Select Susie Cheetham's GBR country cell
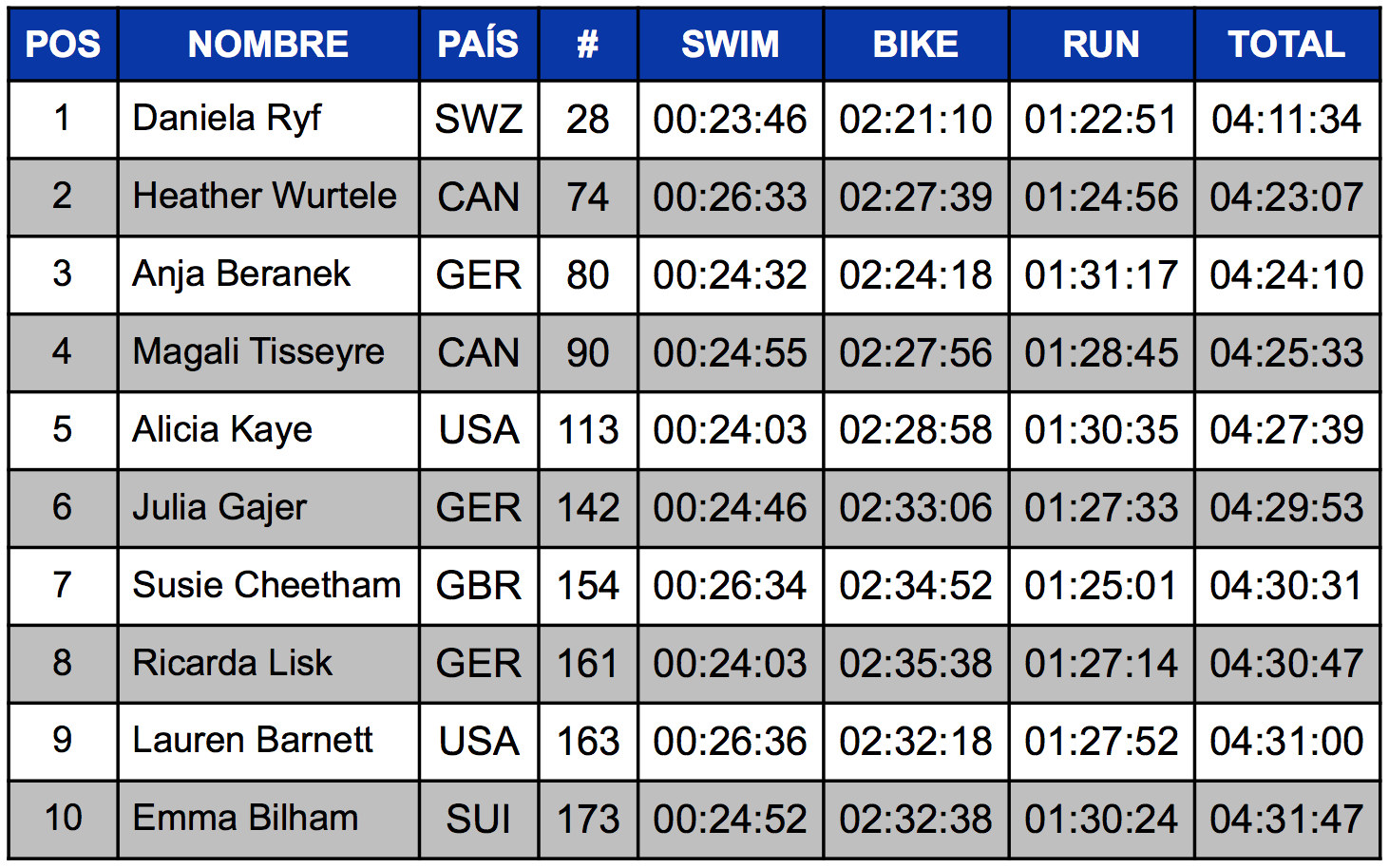The height and width of the screenshot is (868, 1389). coord(478,586)
